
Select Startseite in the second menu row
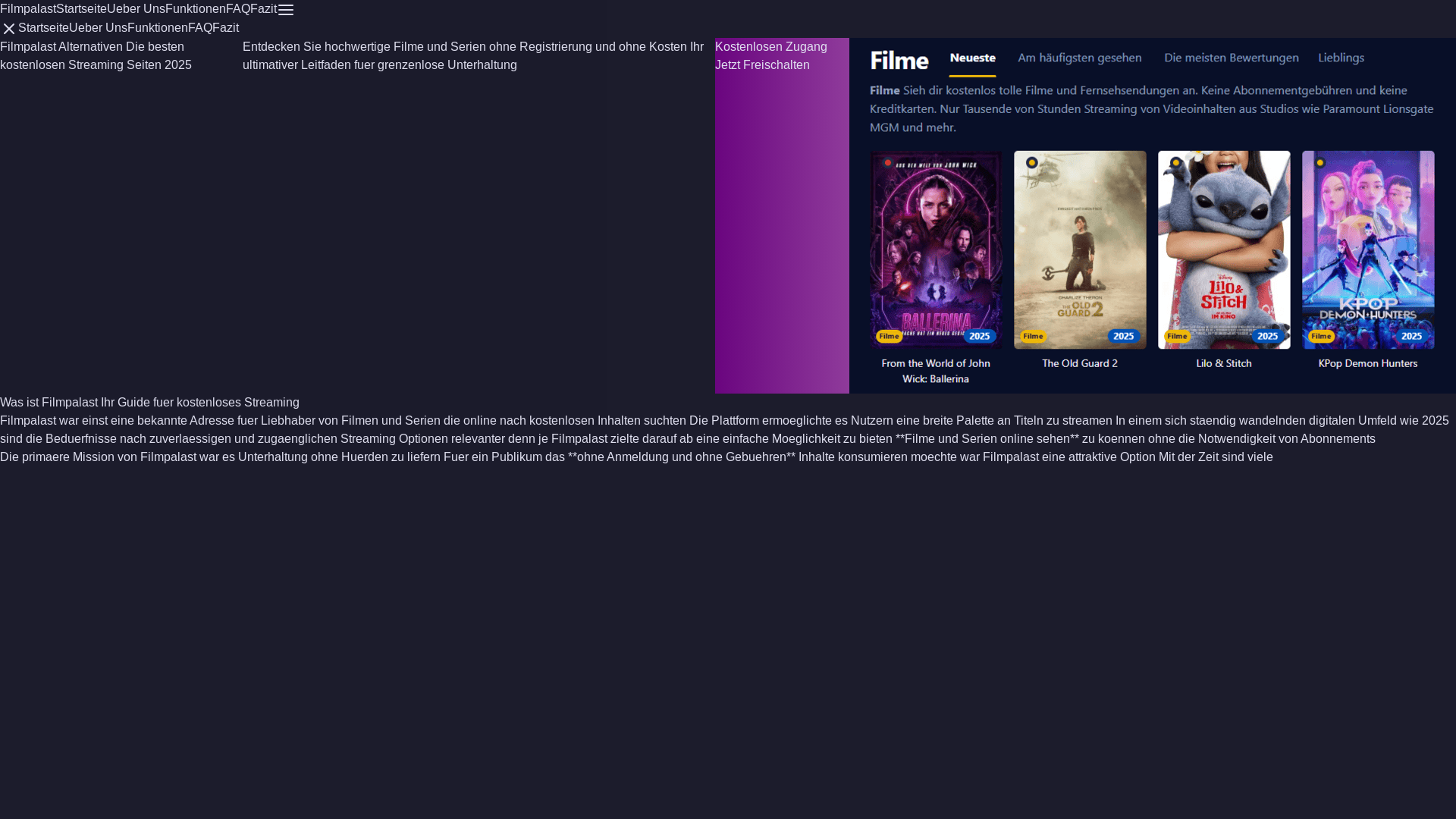44,28
